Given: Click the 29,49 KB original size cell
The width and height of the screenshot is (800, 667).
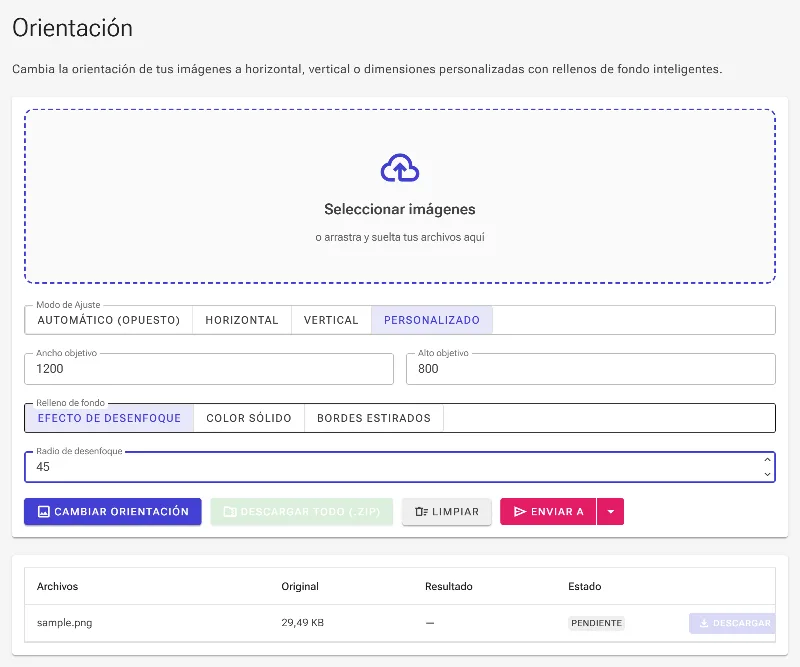Looking at the screenshot, I should point(303,623).
